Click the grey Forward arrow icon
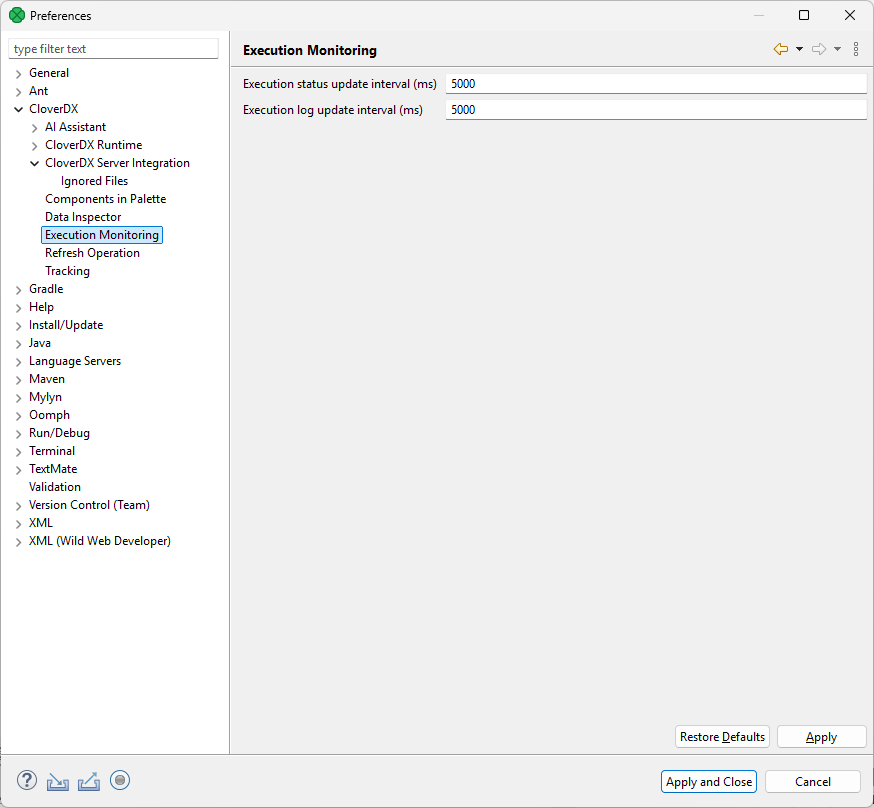874x808 pixels. pos(819,49)
